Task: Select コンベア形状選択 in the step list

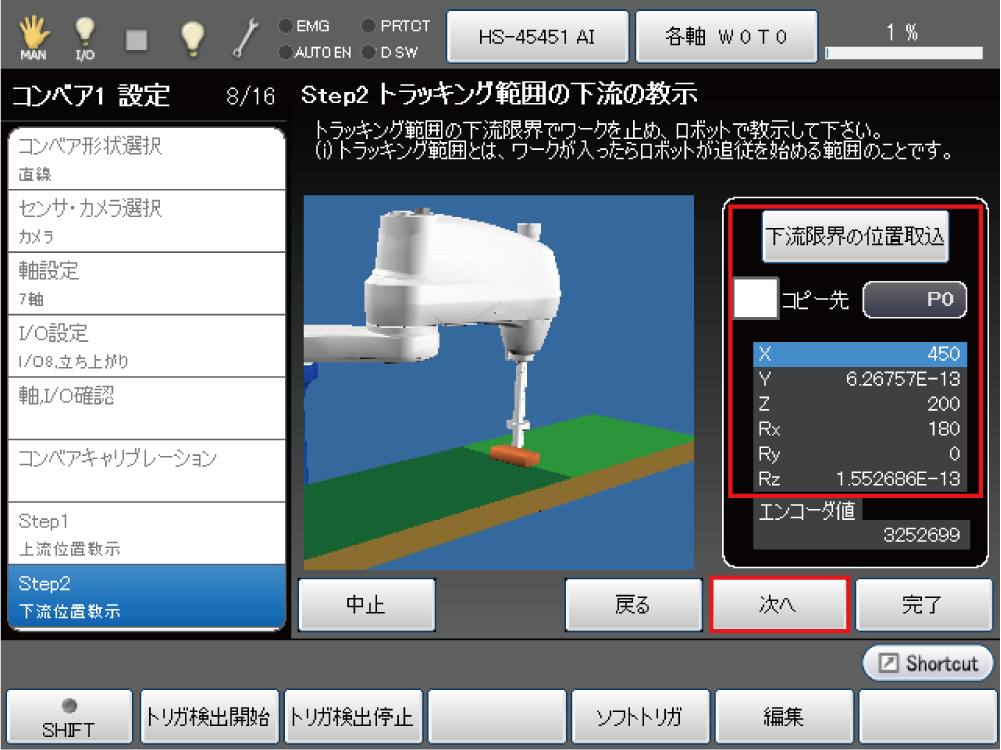Action: 147,158
